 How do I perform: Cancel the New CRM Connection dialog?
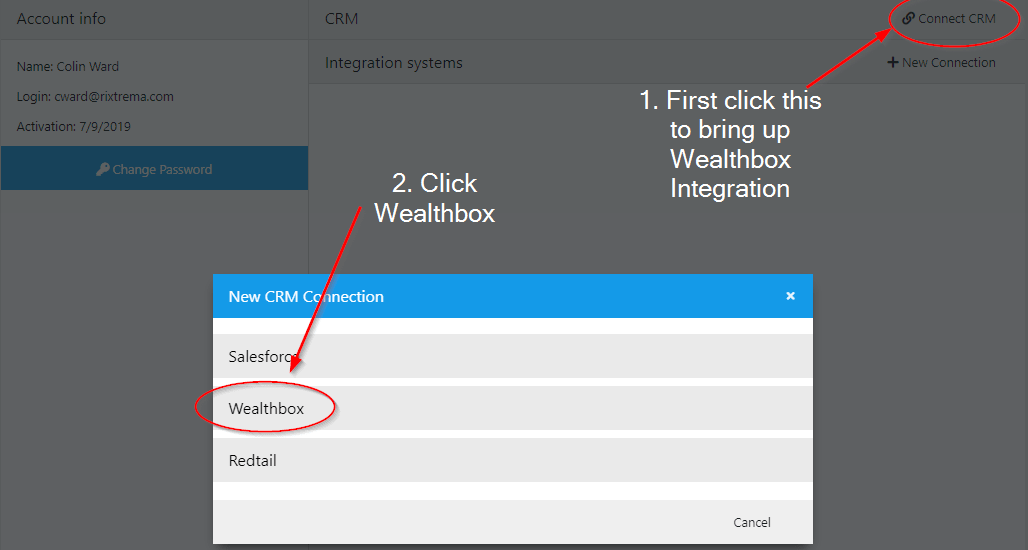(751, 522)
